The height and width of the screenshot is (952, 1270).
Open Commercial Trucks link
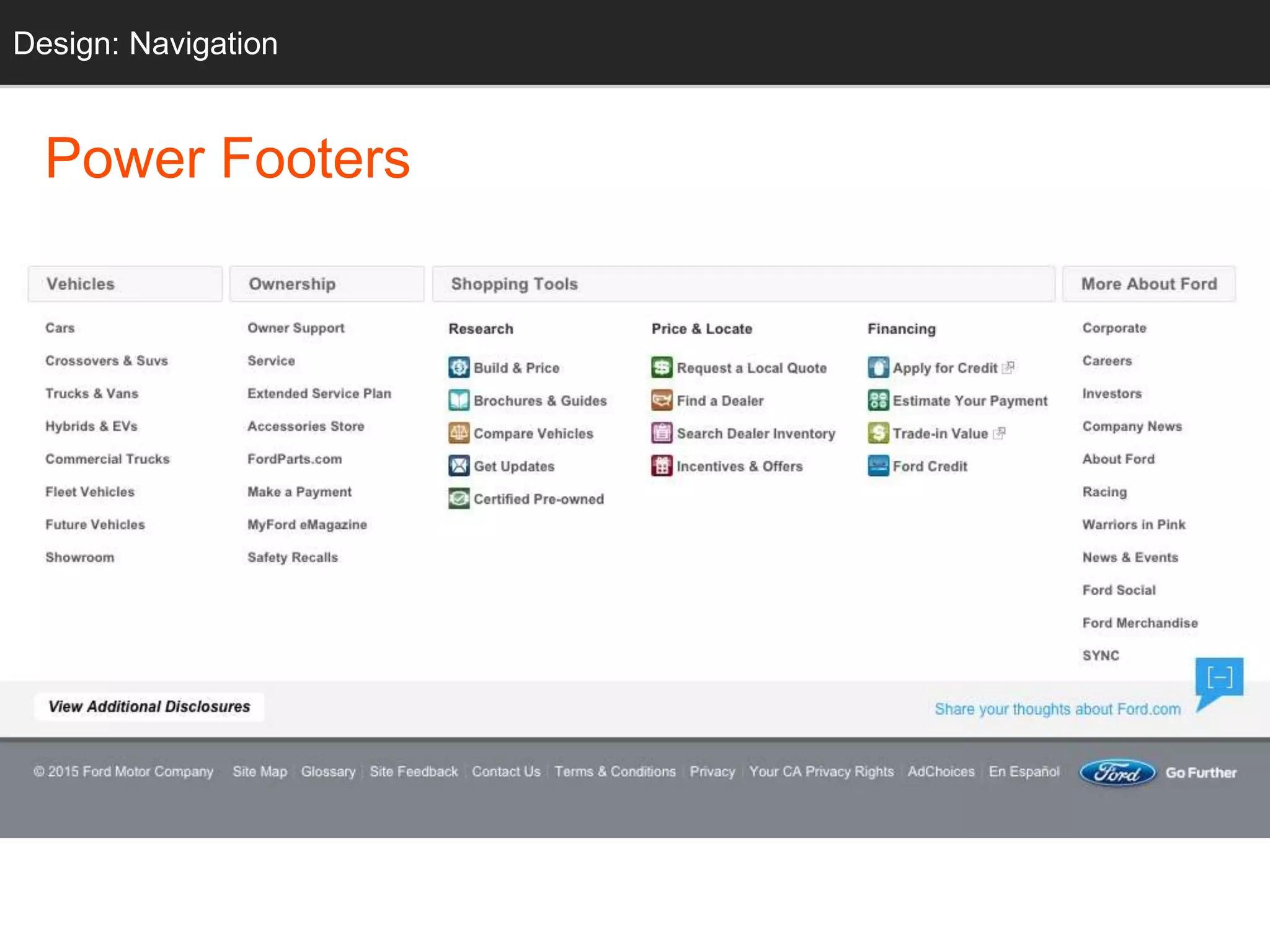point(107,459)
